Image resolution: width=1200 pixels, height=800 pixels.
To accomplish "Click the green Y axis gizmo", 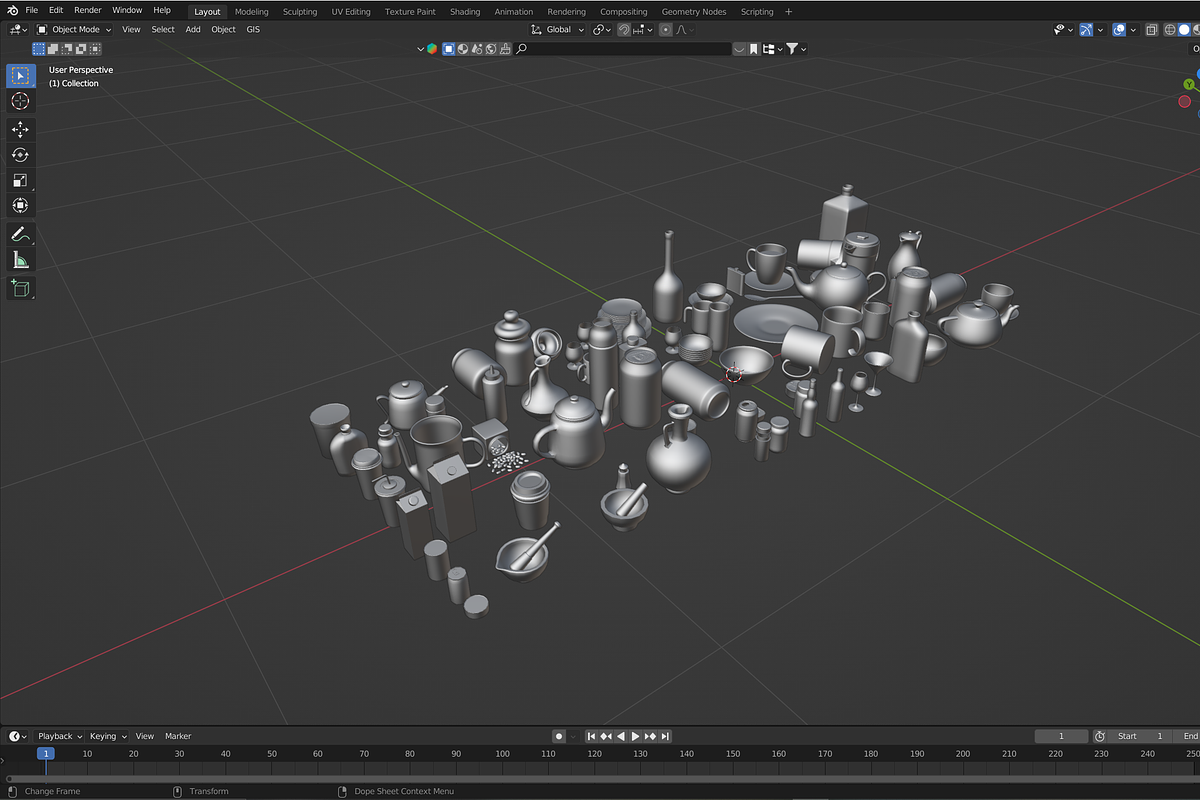I will click(1189, 85).
